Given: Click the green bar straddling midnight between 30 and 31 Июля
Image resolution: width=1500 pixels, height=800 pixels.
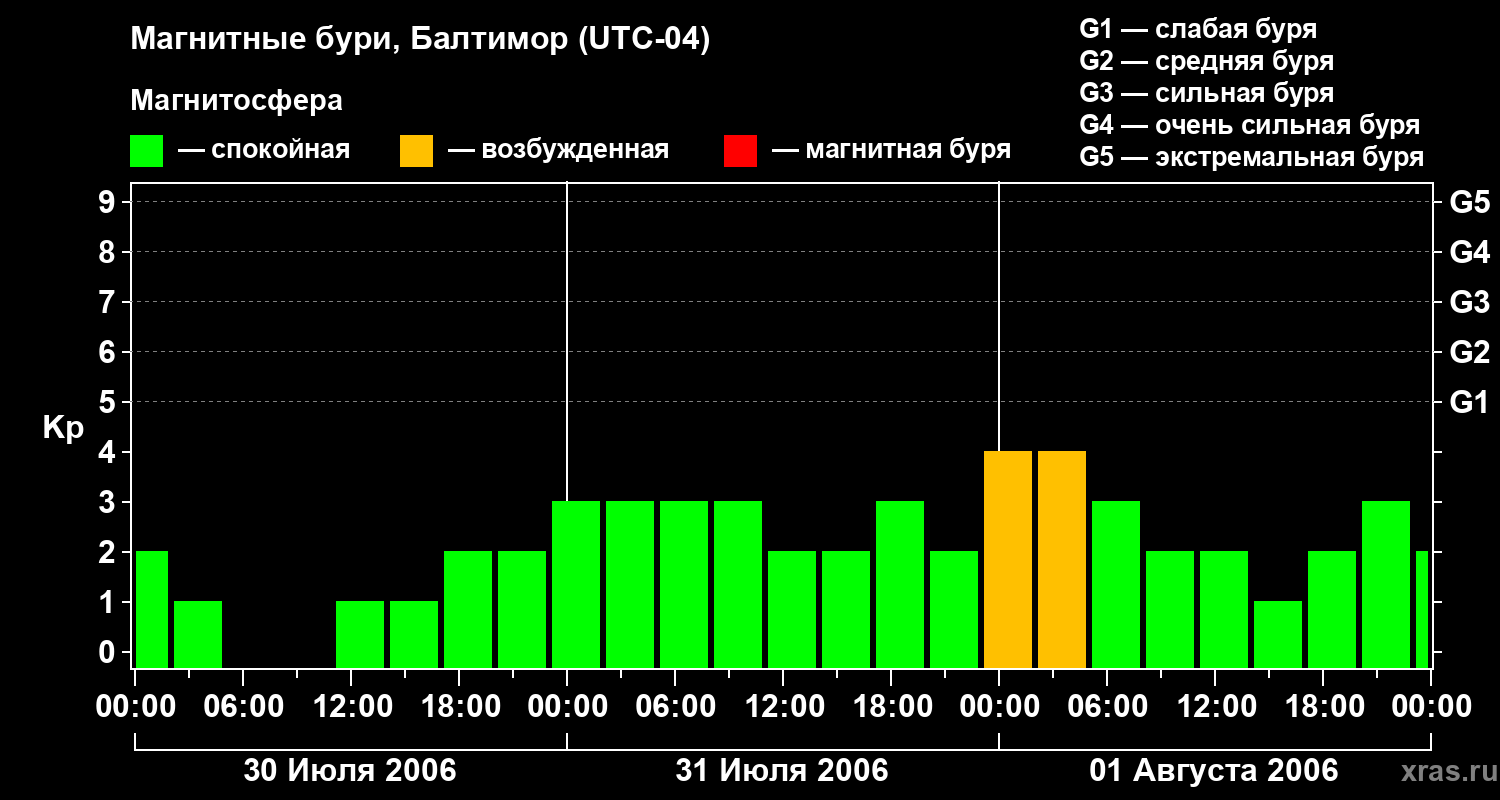Looking at the screenshot, I should (576, 585).
